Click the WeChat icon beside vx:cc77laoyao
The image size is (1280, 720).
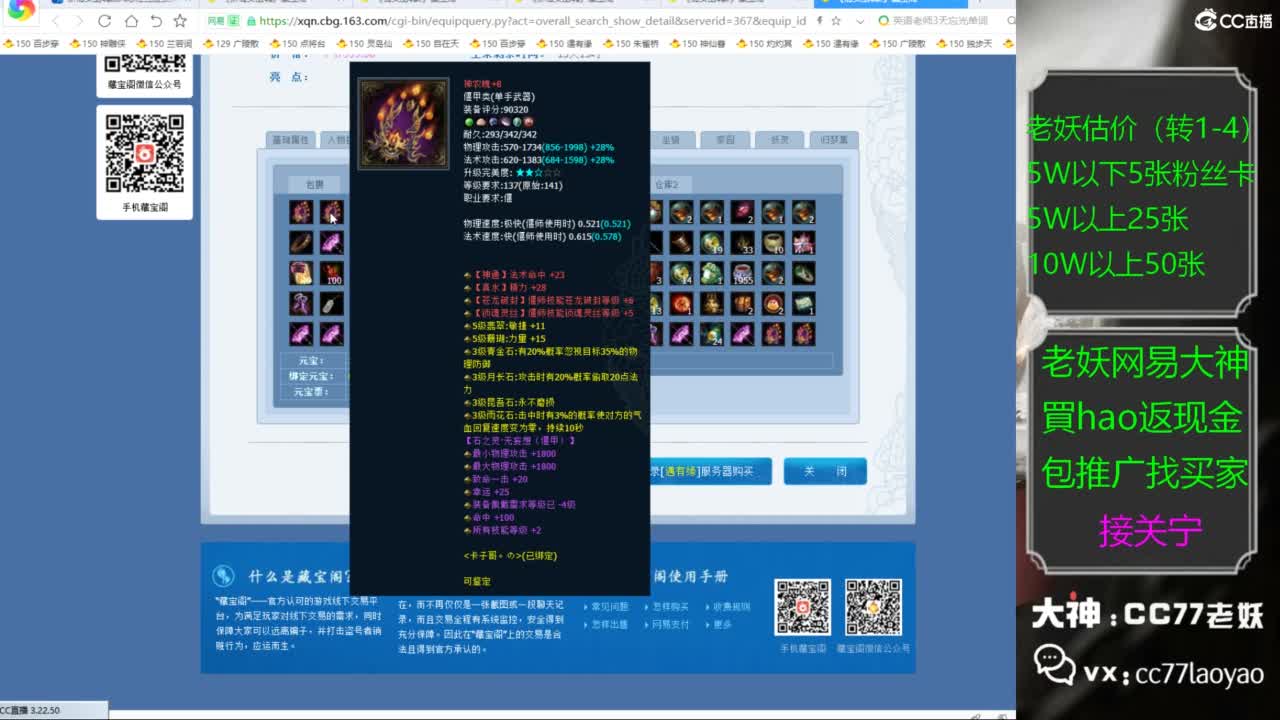tap(1056, 664)
